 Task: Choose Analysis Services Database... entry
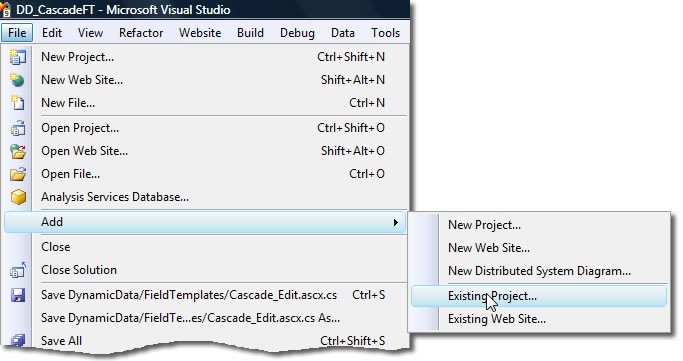pos(205,197)
